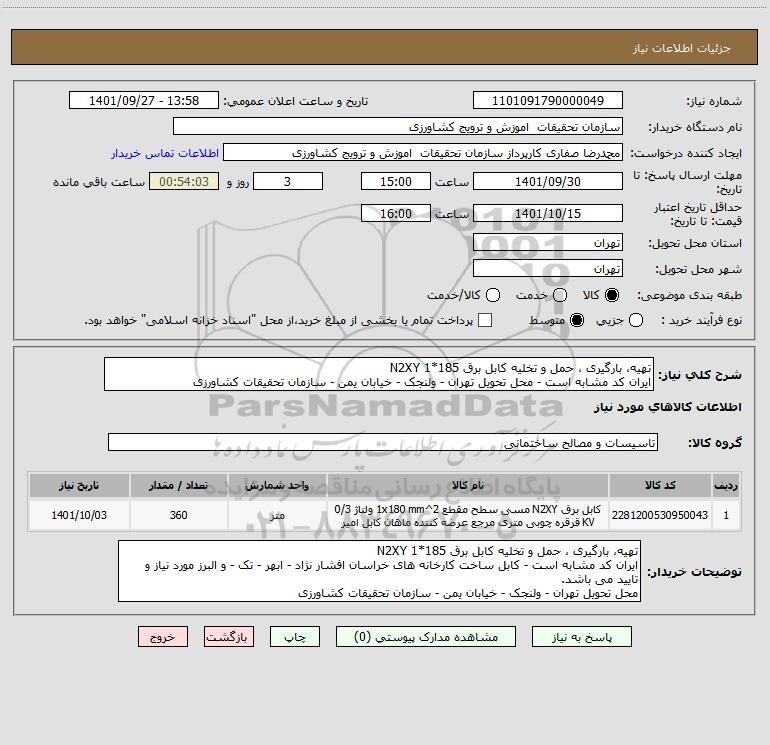
Task: Click the announcement date field 1401/09/27 - 13:58
Action: 144,100
